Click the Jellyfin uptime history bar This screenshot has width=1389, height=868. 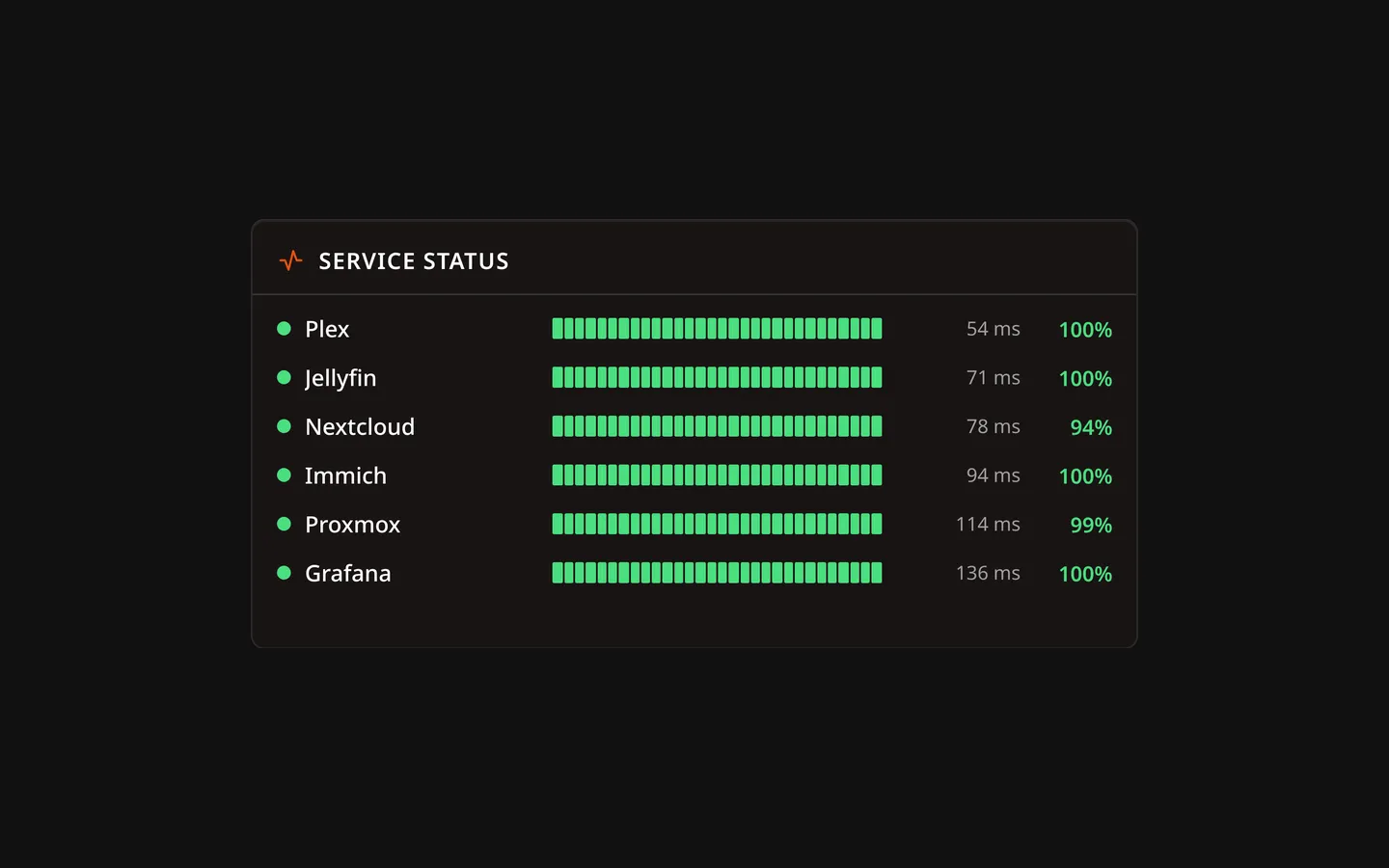coord(717,377)
